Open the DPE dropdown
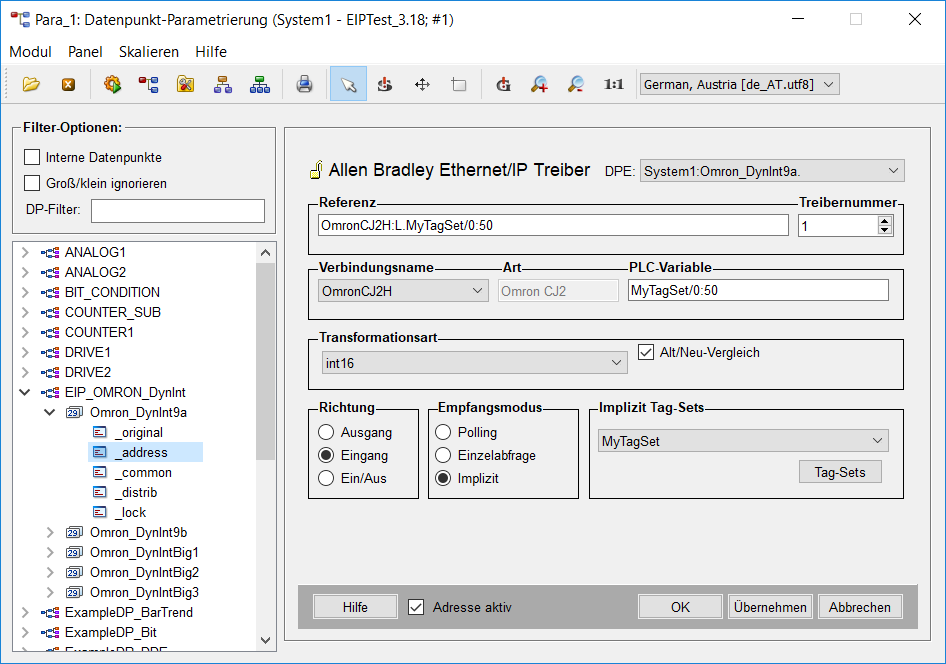Screen dimensions: 946x664 click(x=772, y=171)
